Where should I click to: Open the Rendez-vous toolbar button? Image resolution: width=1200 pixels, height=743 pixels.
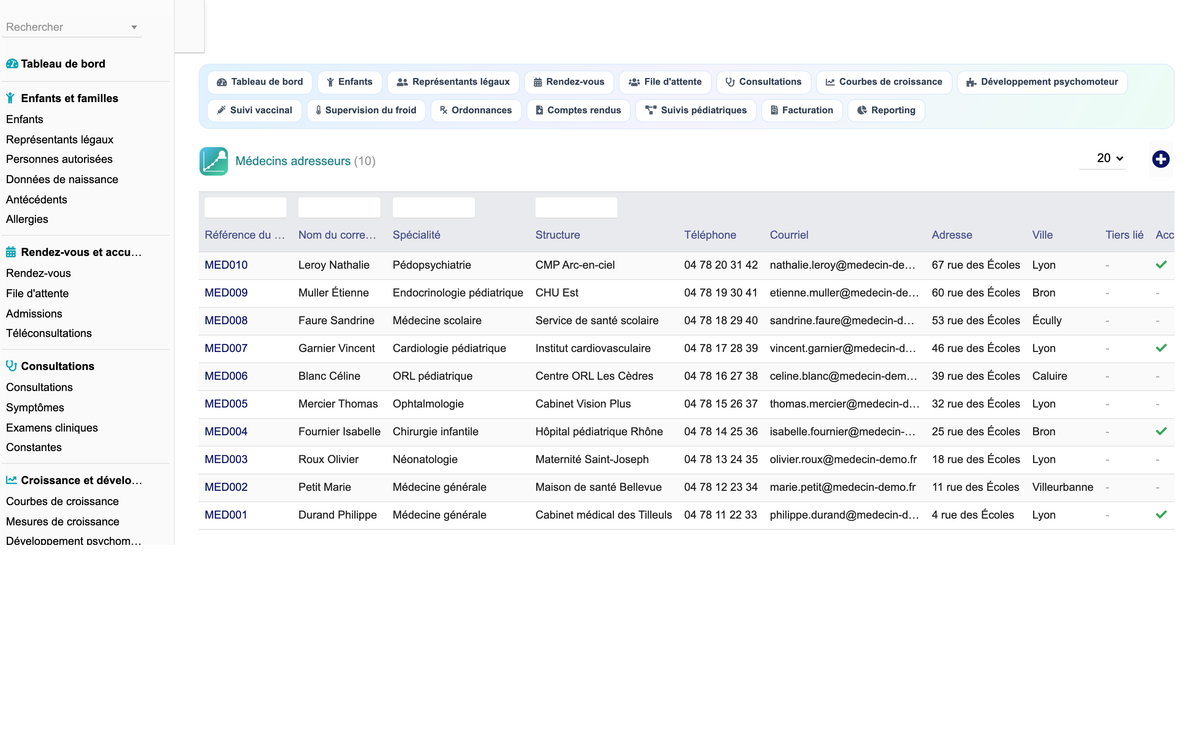pos(569,82)
